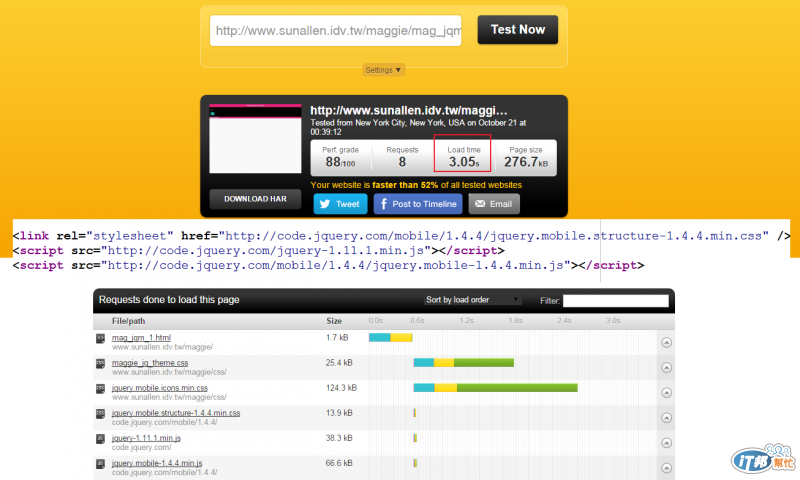Open jquery.mobile.icons.min.css file link
This screenshot has width=800, height=480.
160,388
